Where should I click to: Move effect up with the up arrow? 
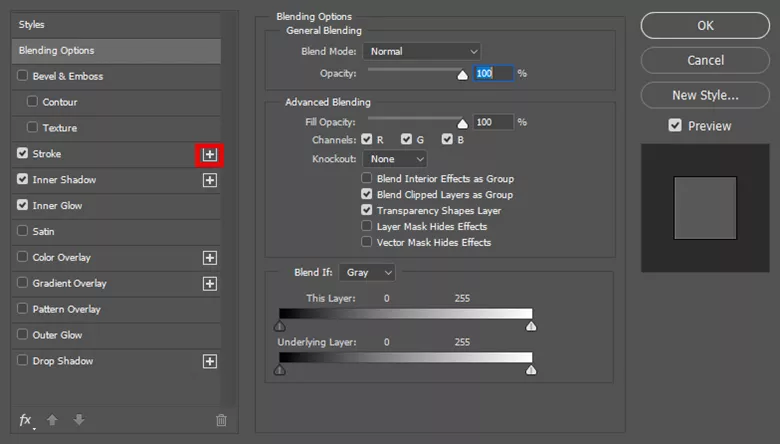click(x=52, y=420)
